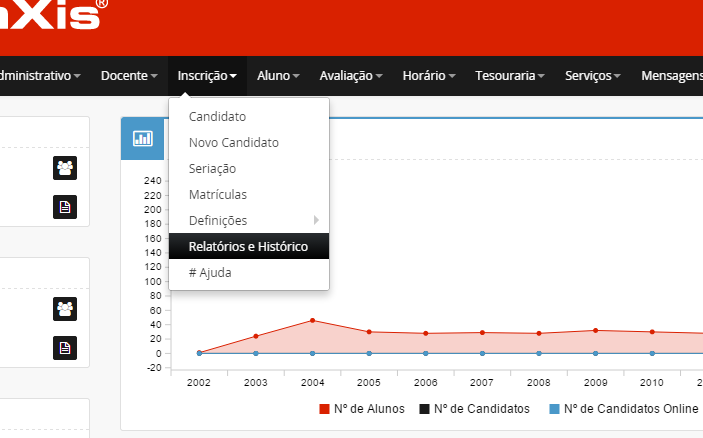703x438 pixels.
Task: Toggle the Nº de Alunos series in the legend
Action: pos(366,408)
